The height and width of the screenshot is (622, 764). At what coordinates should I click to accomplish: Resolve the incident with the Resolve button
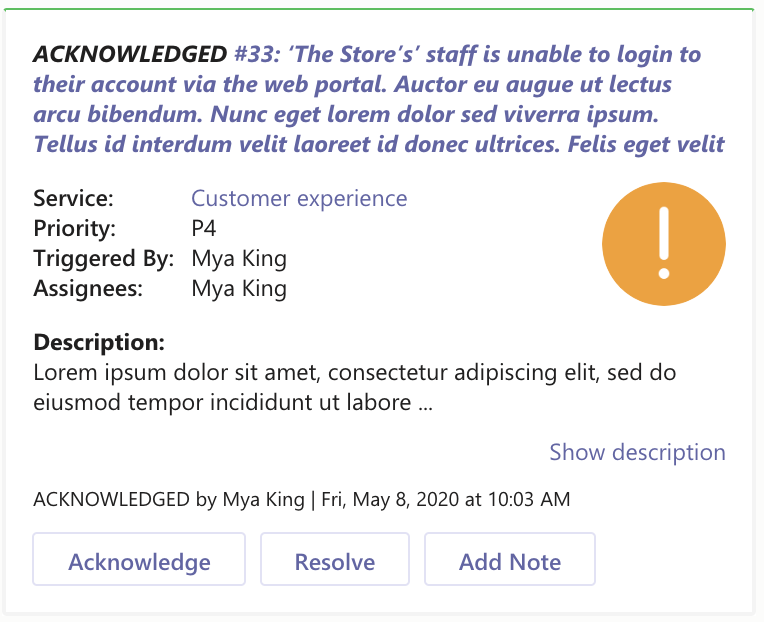point(334,561)
